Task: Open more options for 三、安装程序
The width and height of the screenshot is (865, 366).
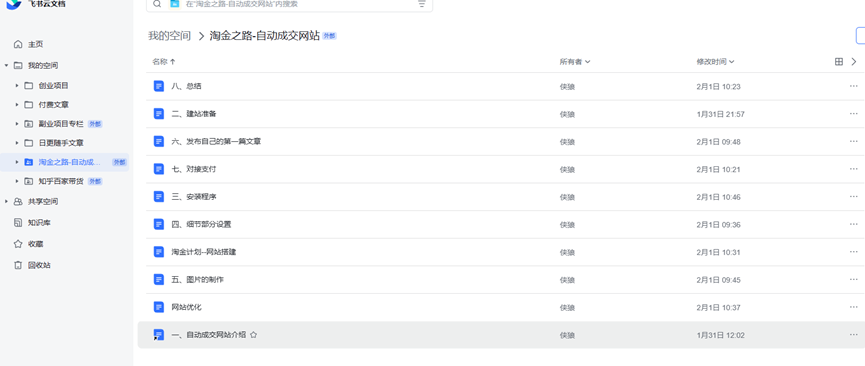Action: (853, 197)
